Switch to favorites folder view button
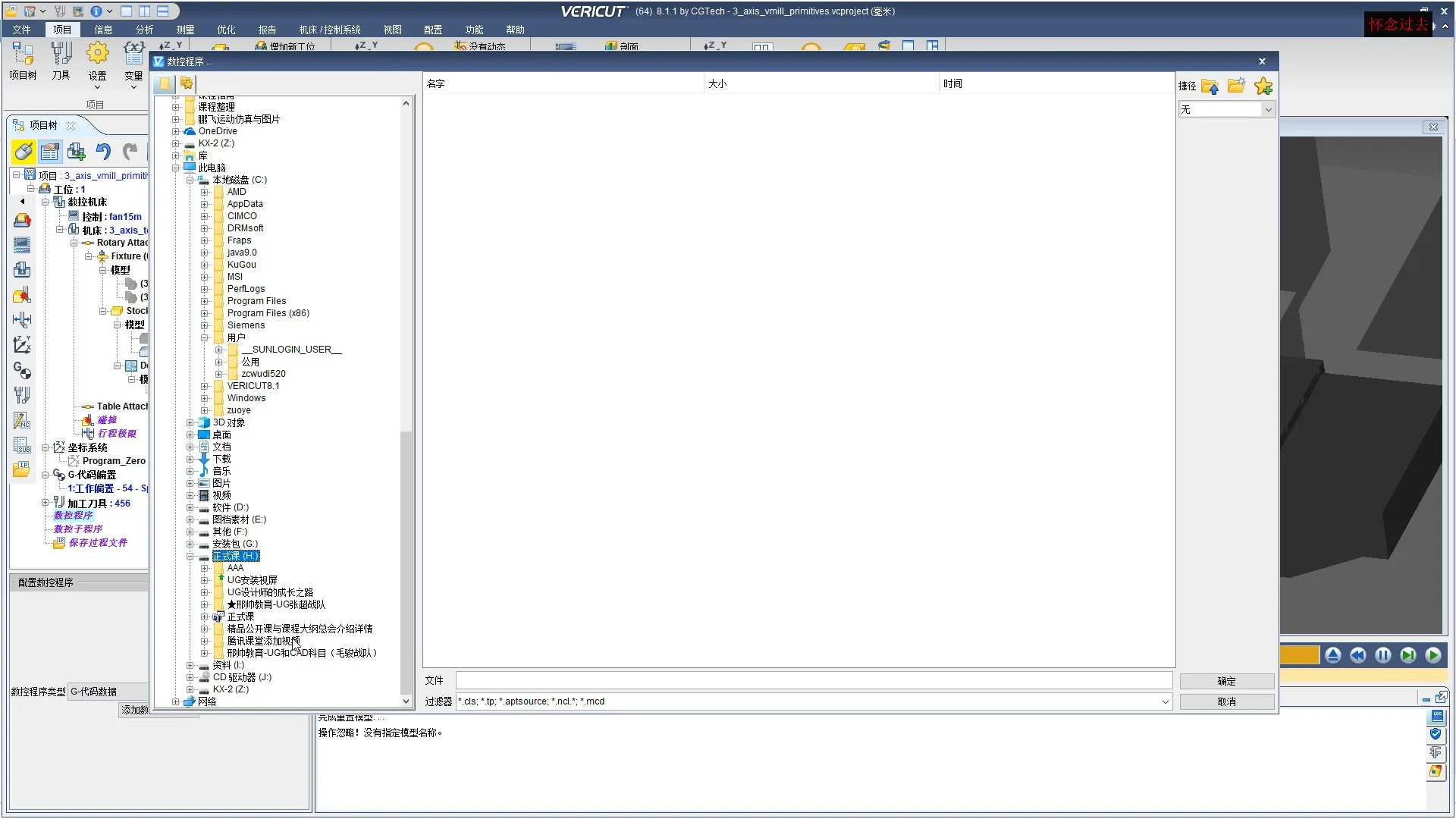Viewport: 1456px width, 819px height. [187, 83]
